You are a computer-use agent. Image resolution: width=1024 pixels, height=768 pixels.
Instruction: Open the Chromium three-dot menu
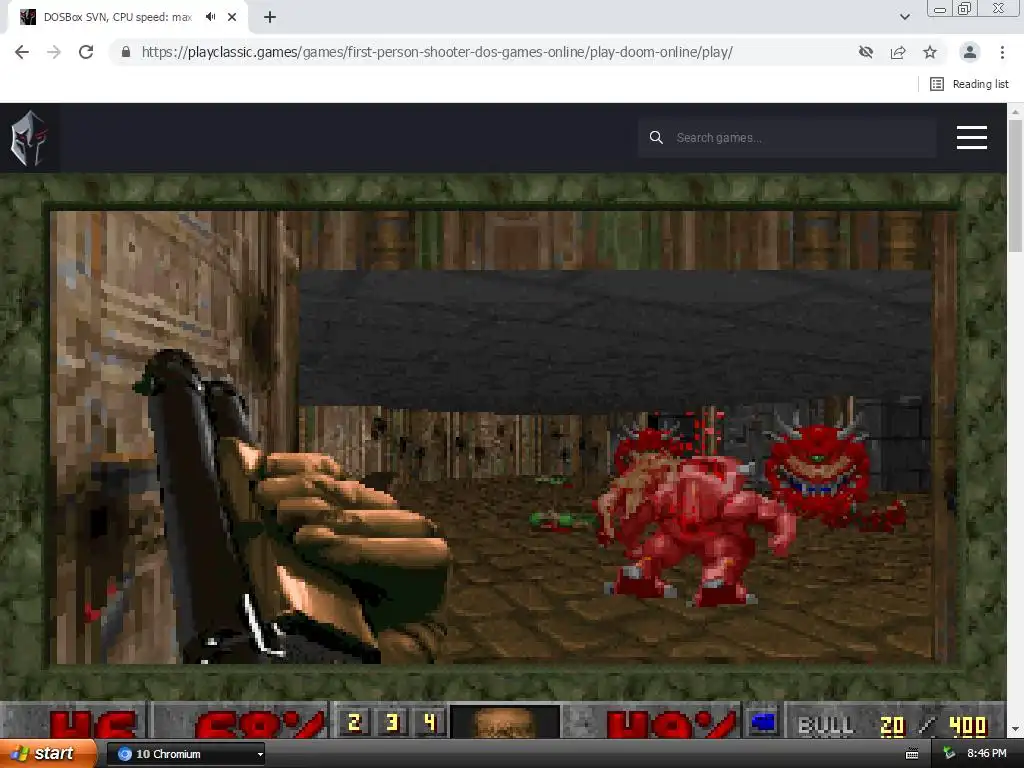[1002, 52]
